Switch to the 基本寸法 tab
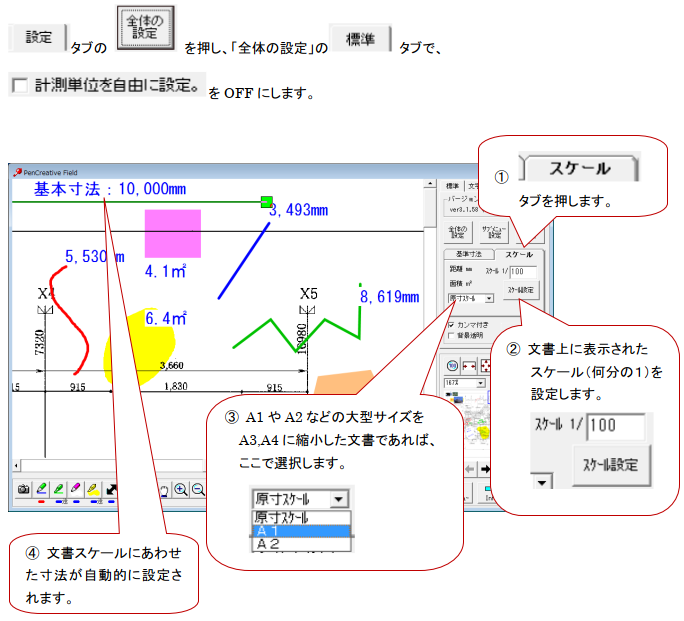684x621 pixels. [x=469, y=254]
